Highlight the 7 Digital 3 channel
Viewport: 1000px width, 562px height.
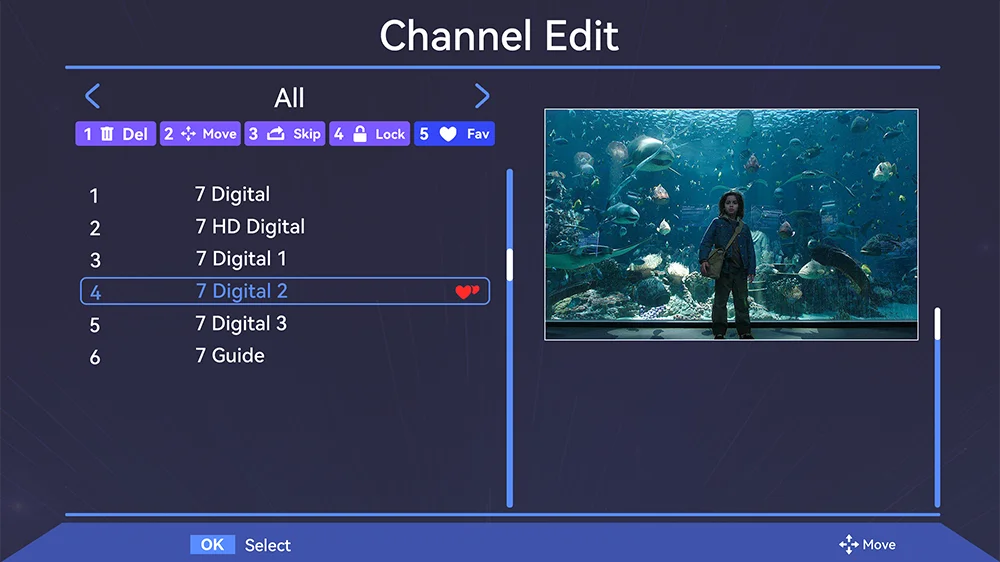(241, 324)
